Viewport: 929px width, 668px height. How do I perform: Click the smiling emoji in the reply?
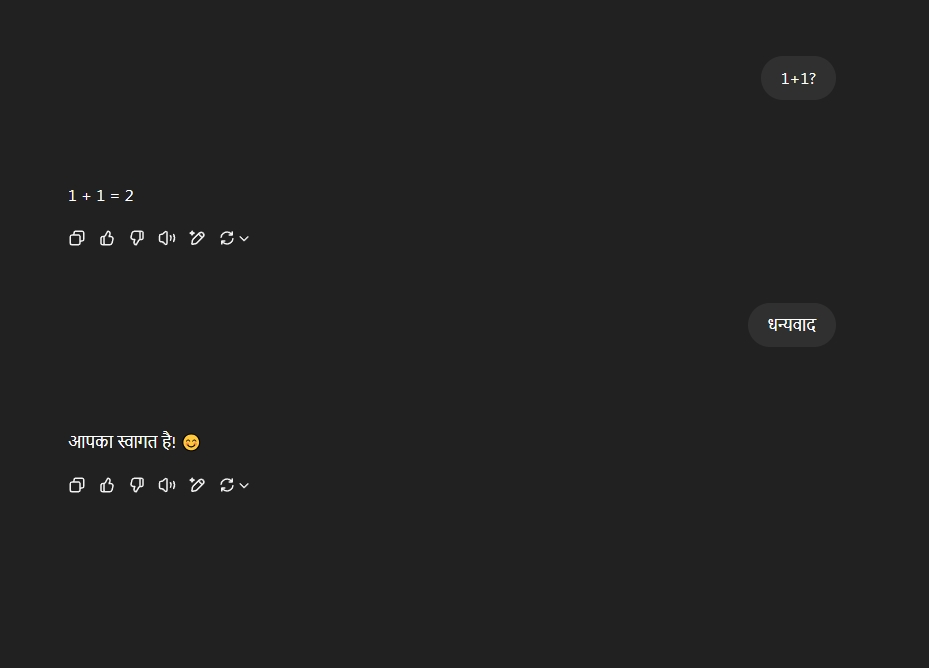pyautogui.click(x=191, y=442)
